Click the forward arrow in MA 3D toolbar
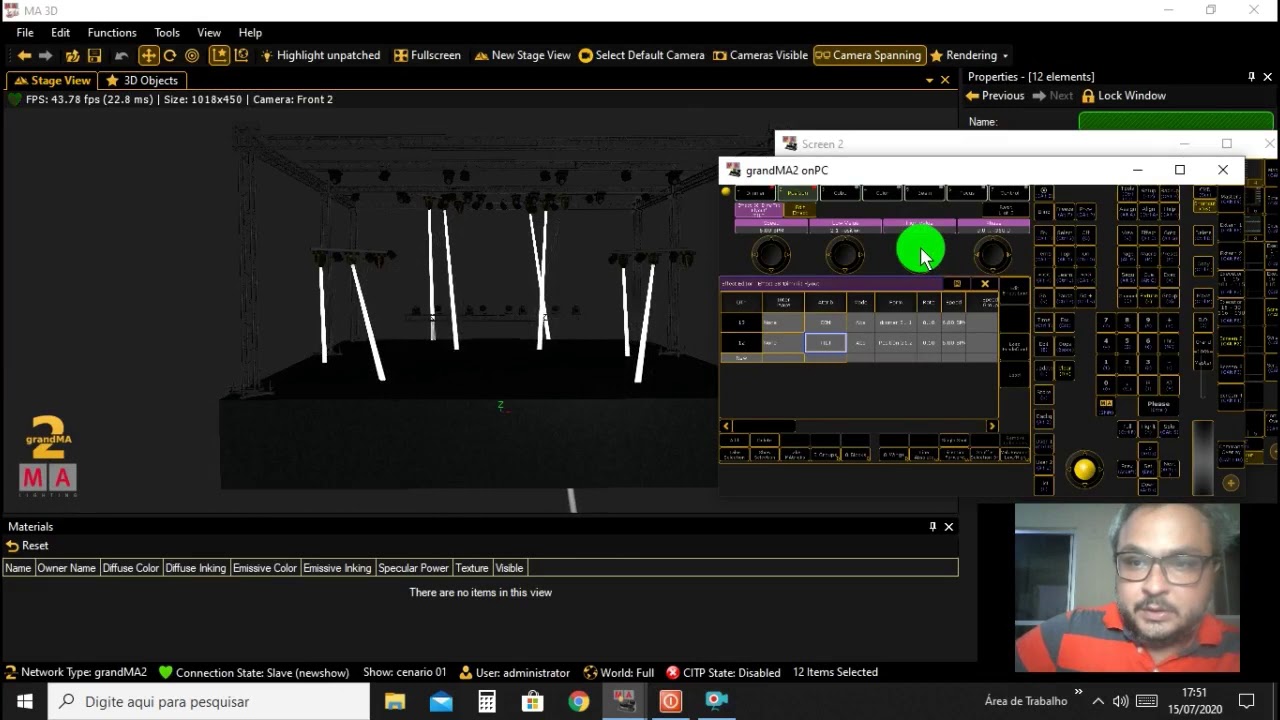Image resolution: width=1280 pixels, height=720 pixels. pos(45,56)
